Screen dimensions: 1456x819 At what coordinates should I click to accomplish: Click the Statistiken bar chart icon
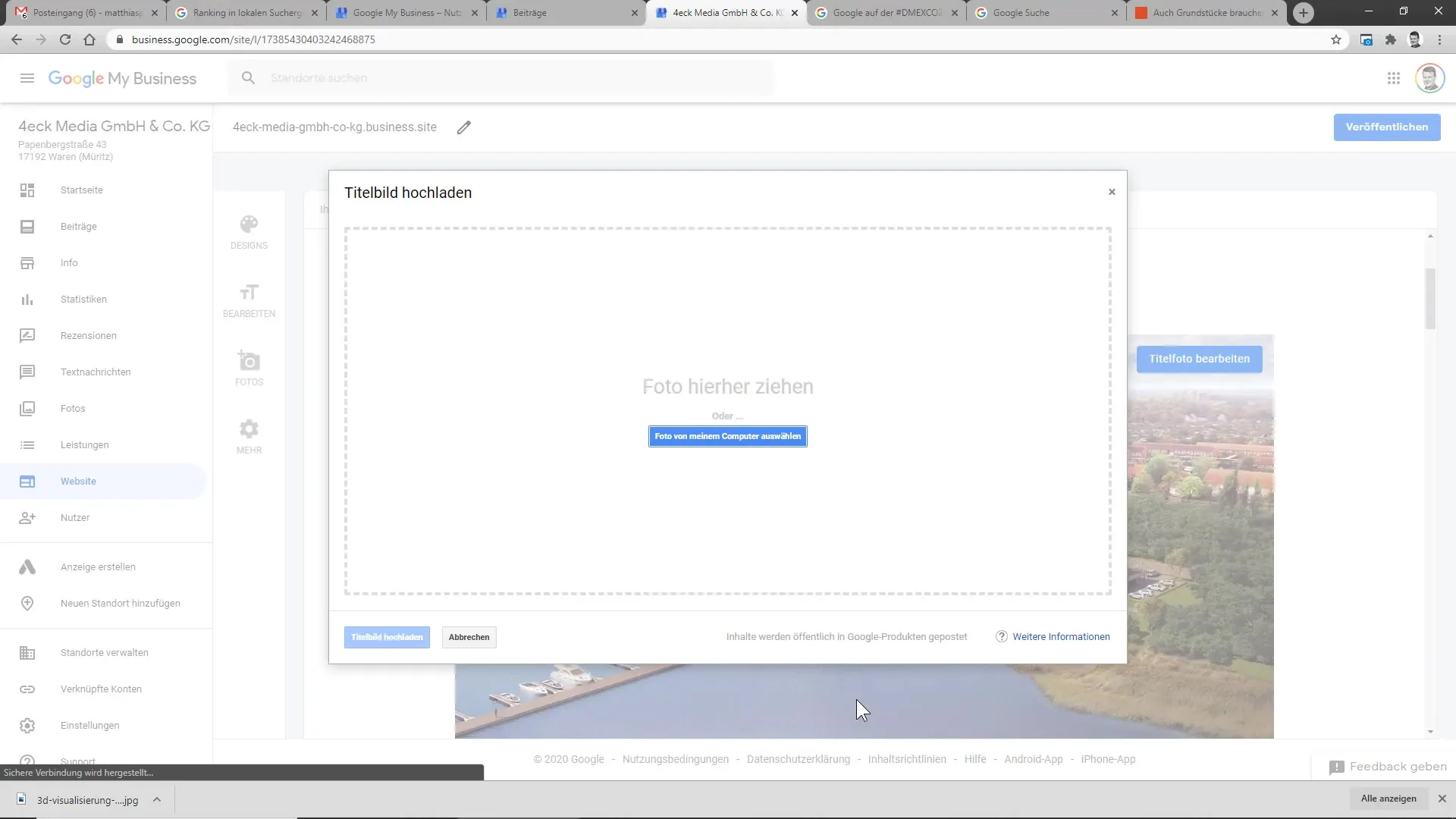tap(27, 300)
